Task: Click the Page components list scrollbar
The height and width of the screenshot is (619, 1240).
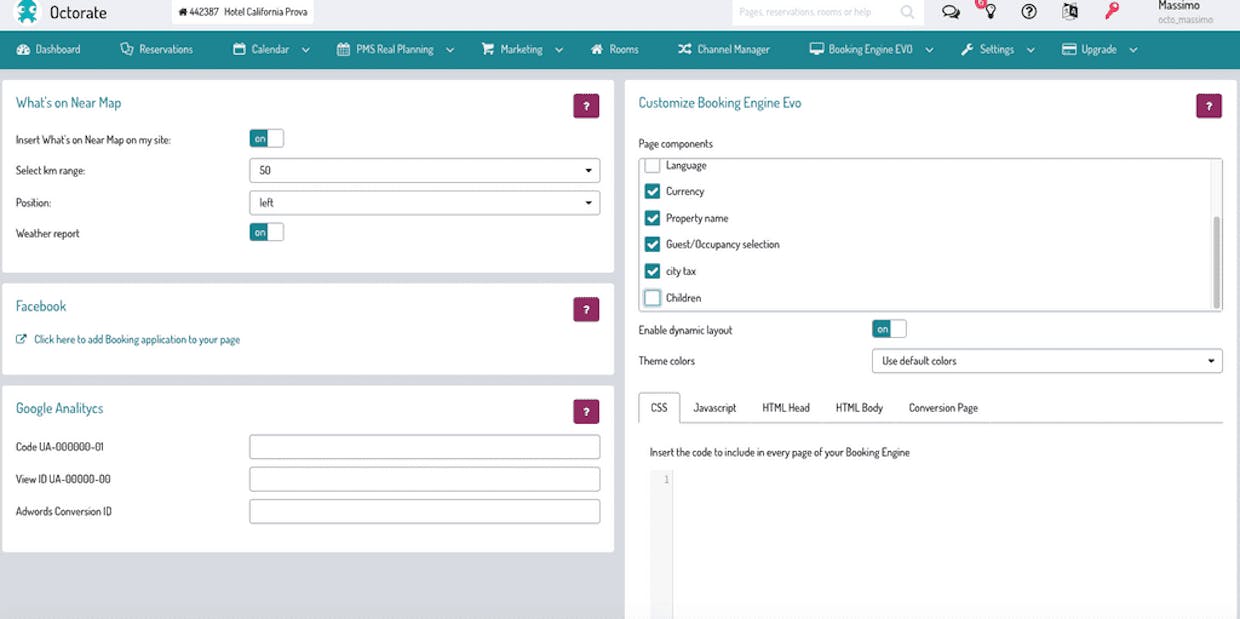Action: (1216, 262)
